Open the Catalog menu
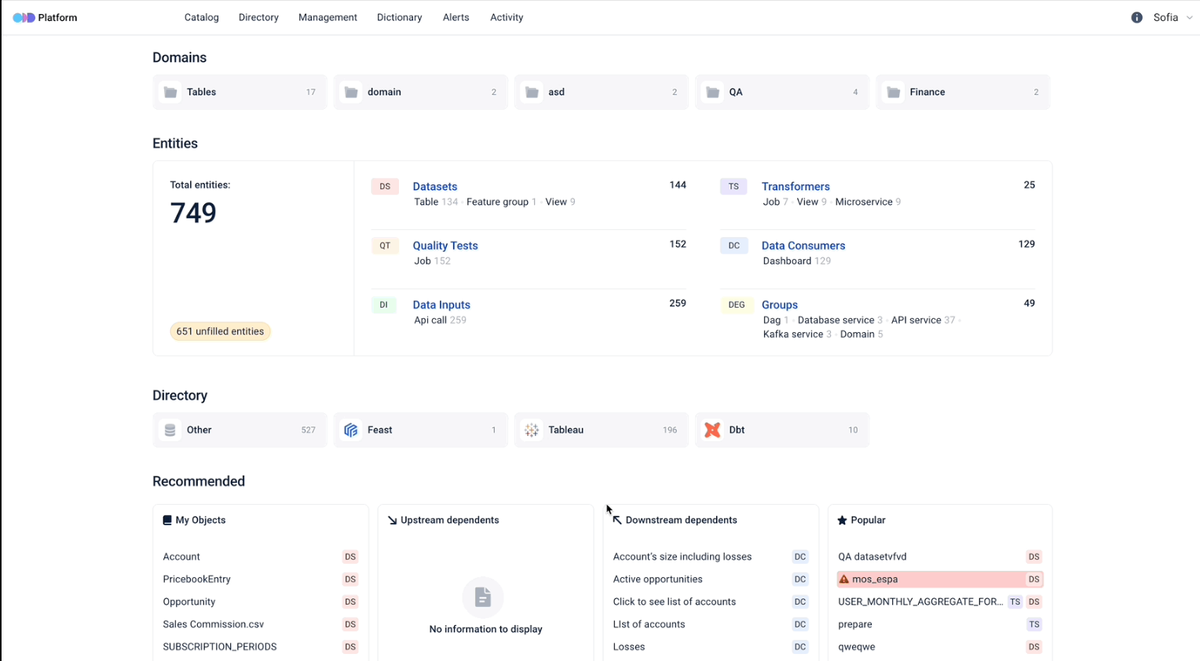 click(x=202, y=17)
